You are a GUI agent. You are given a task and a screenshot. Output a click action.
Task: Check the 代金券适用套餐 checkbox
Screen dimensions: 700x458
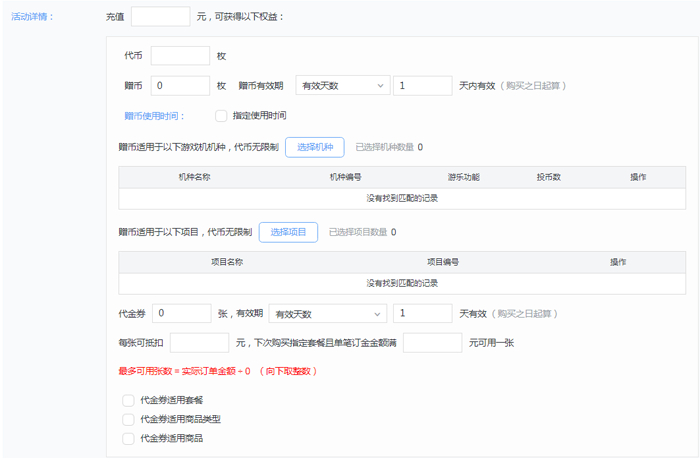point(128,400)
